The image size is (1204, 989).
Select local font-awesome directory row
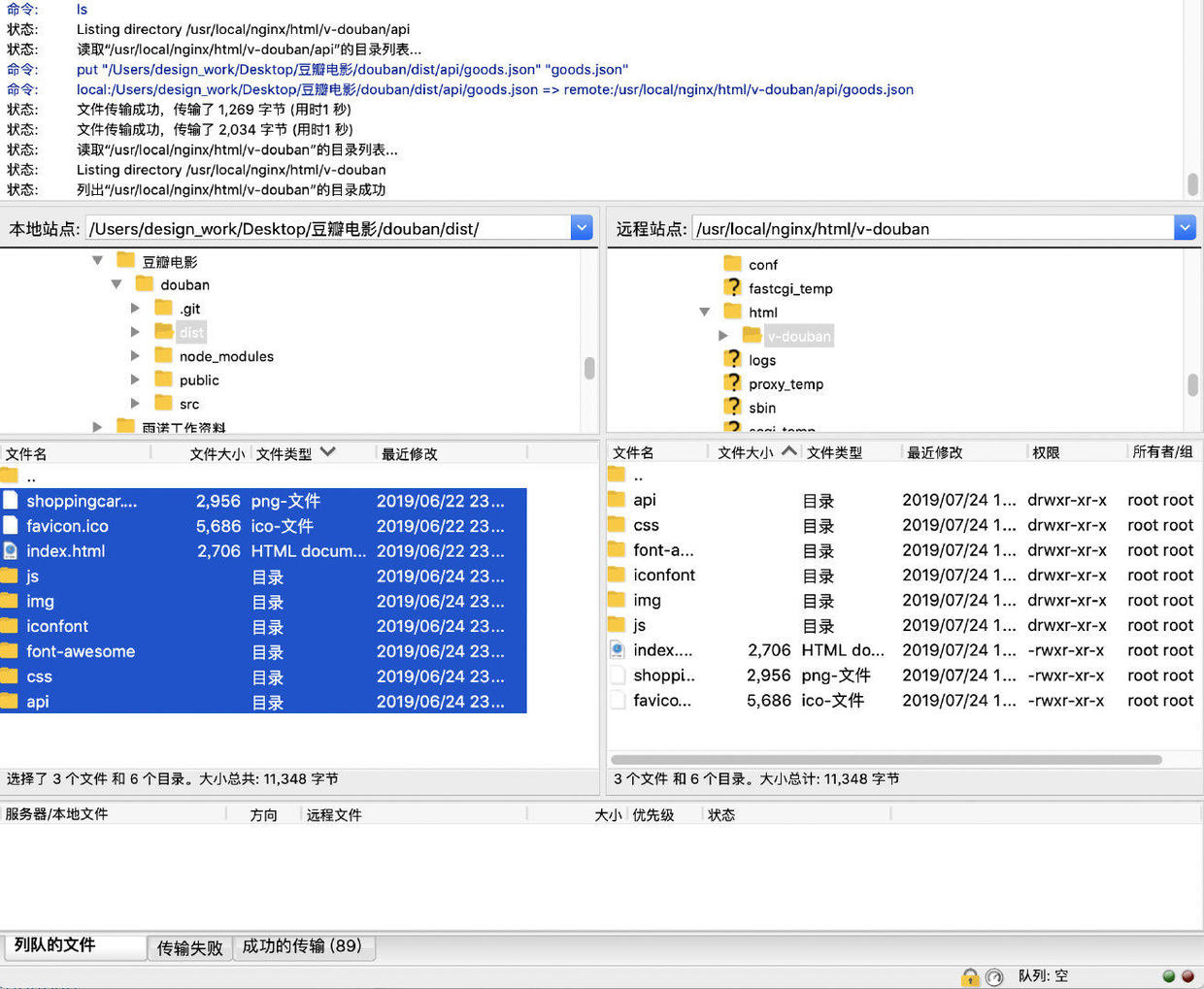pos(263,651)
